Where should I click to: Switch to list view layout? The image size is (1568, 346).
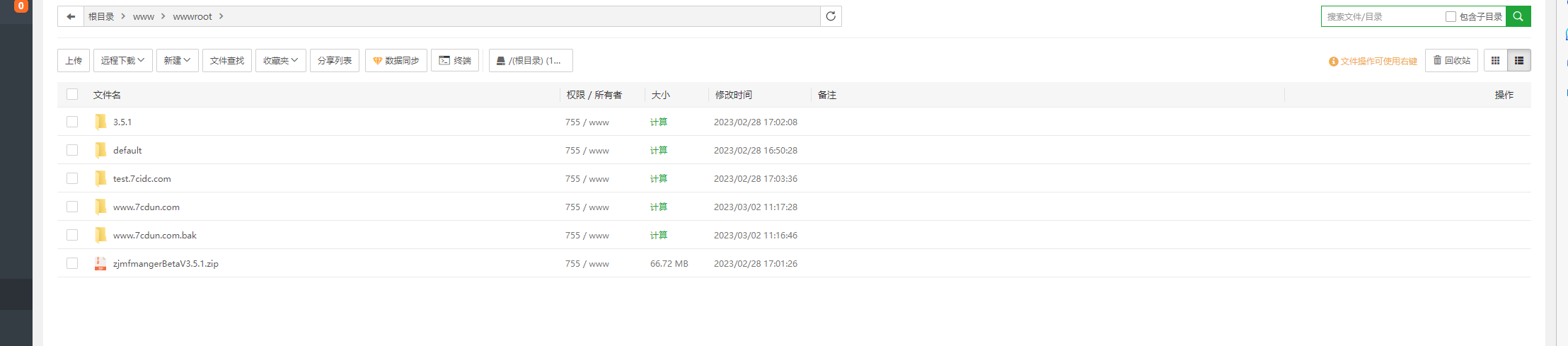tap(1519, 61)
